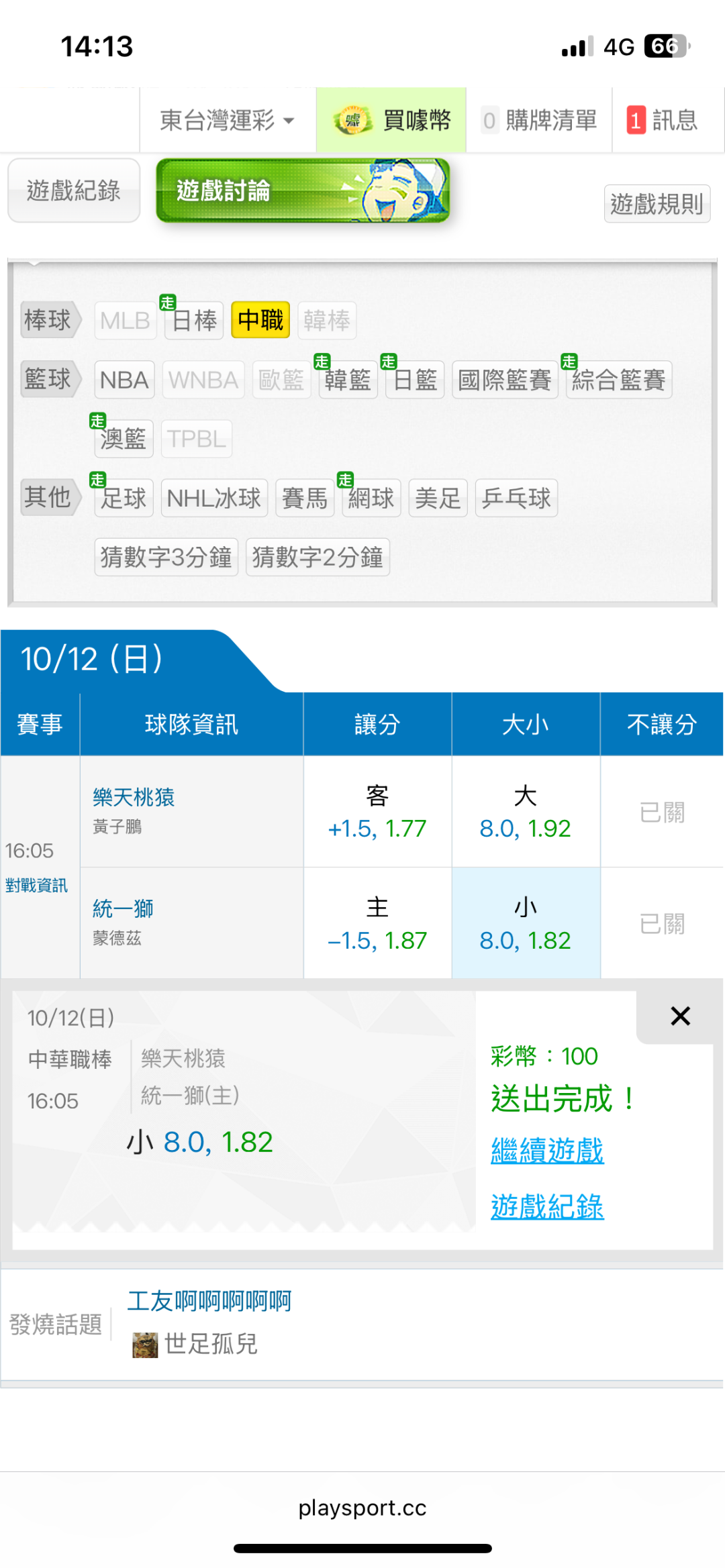Expand the 東台灣運彩 dropdown
725x1568 pixels.
click(228, 121)
